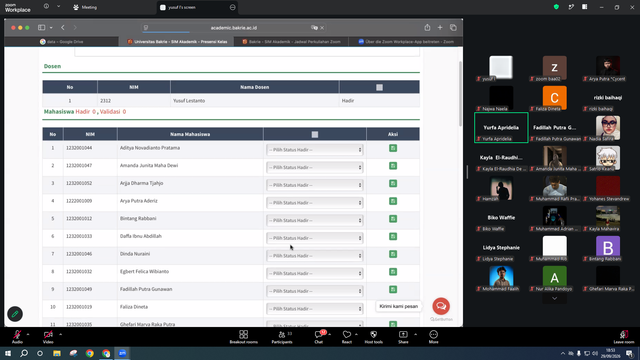Open the Chat panel
Image resolution: width=640 pixels, height=360 pixels.
[318, 334]
